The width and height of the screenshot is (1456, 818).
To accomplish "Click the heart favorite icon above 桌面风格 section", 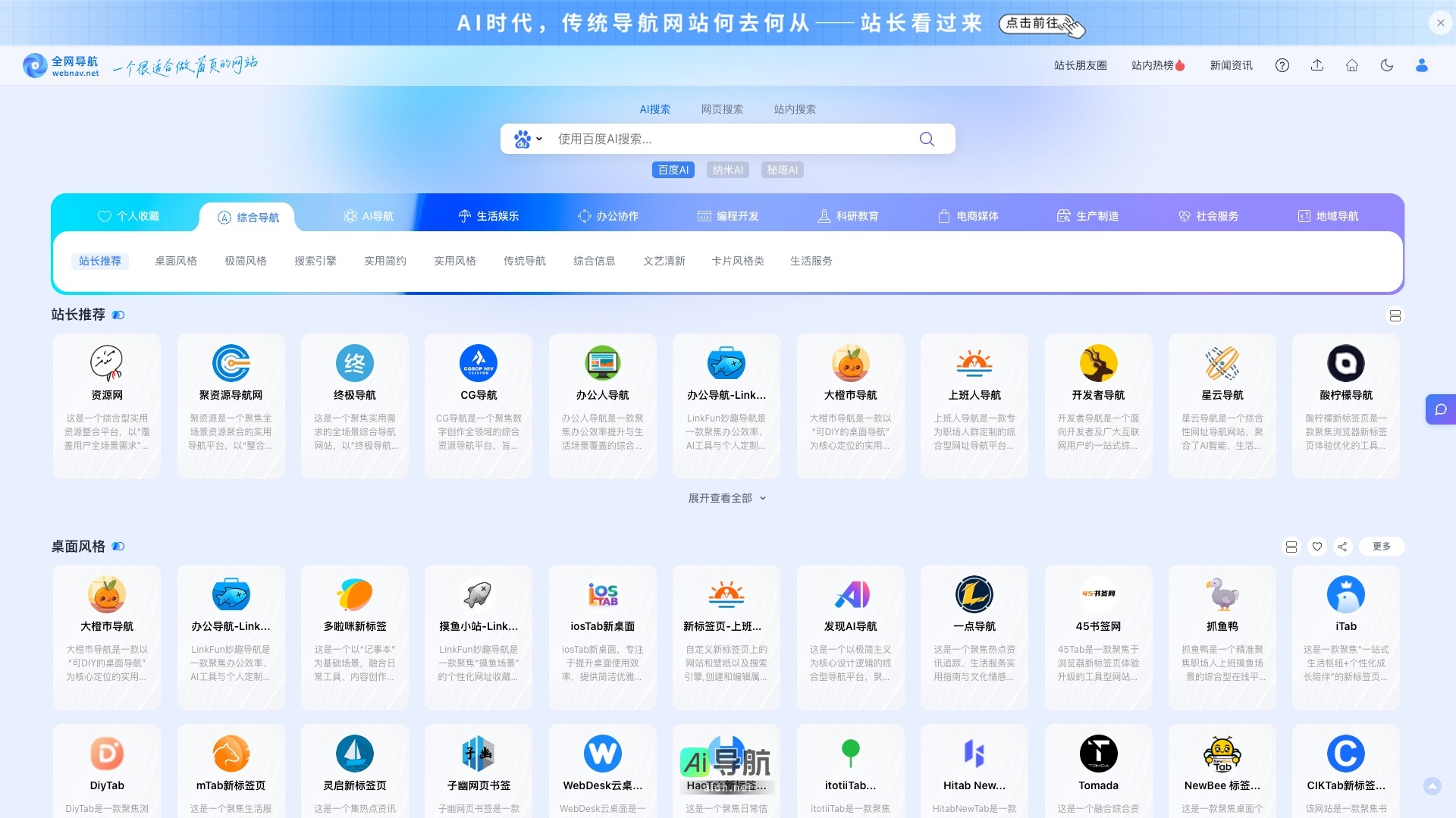I will 1317,546.
